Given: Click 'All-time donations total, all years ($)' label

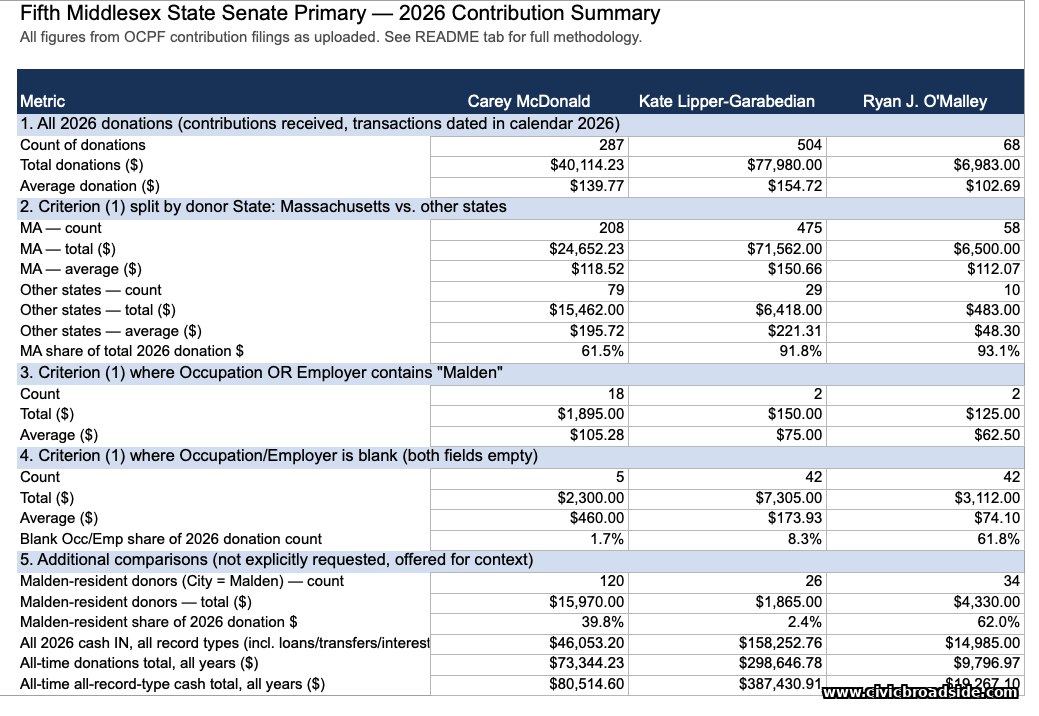Looking at the screenshot, I should [x=139, y=663].
